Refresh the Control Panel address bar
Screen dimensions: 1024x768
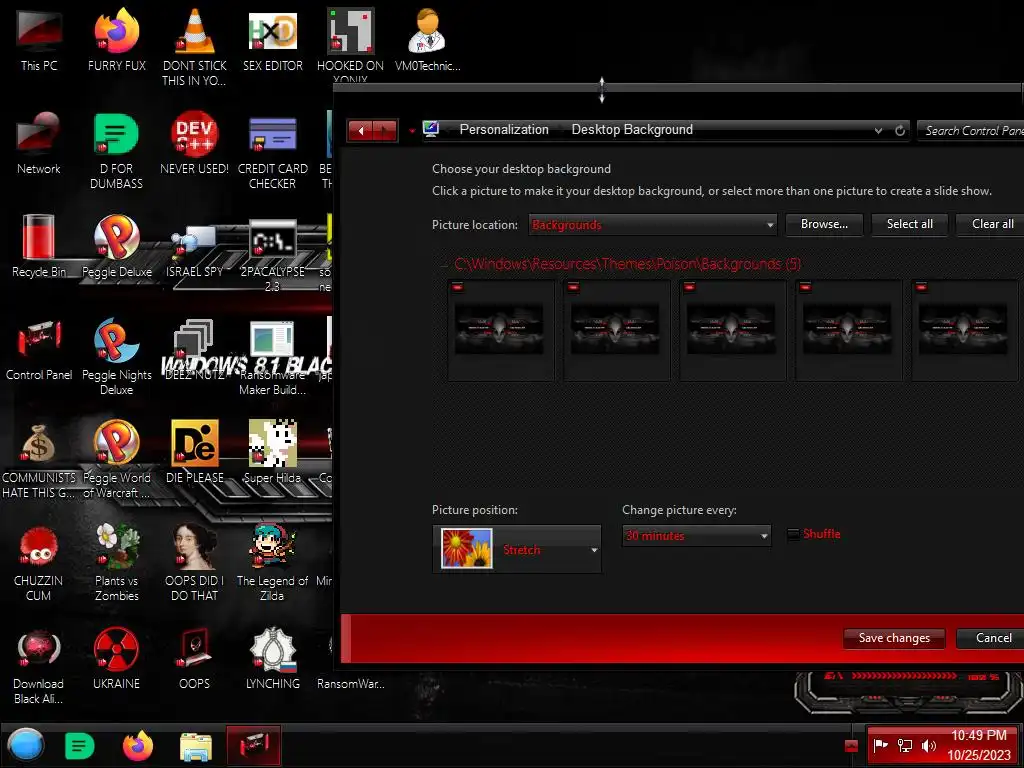[900, 131]
